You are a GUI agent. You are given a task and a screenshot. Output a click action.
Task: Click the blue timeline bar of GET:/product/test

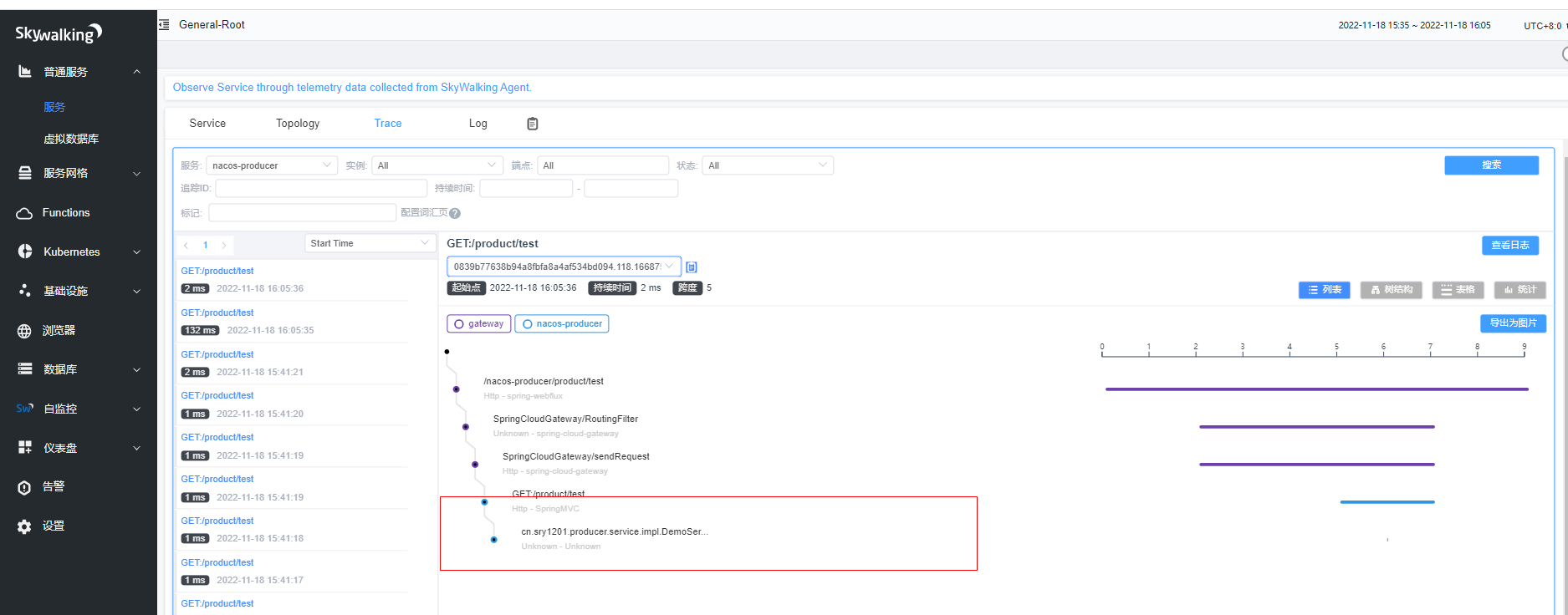coord(1387,502)
